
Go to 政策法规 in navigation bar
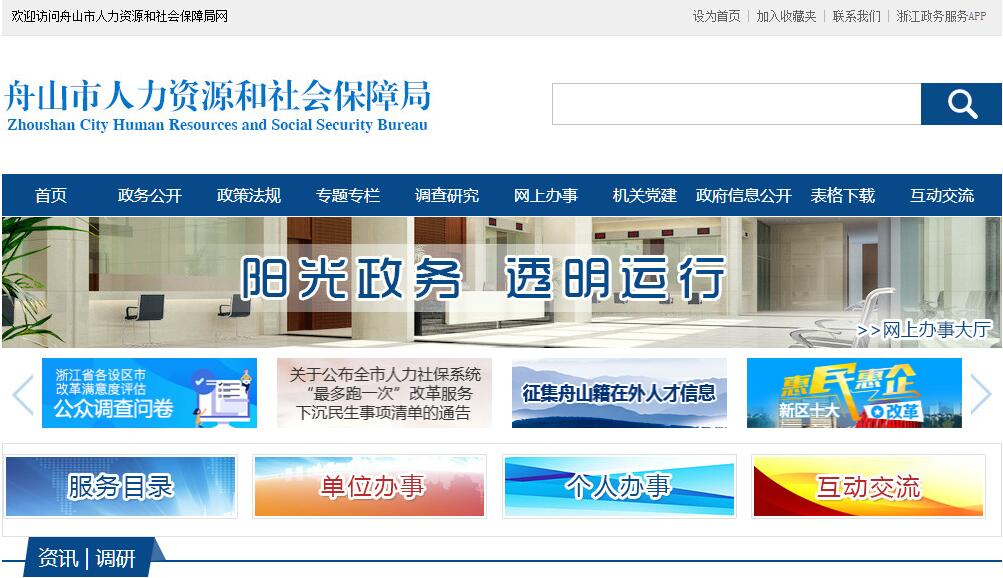click(249, 196)
